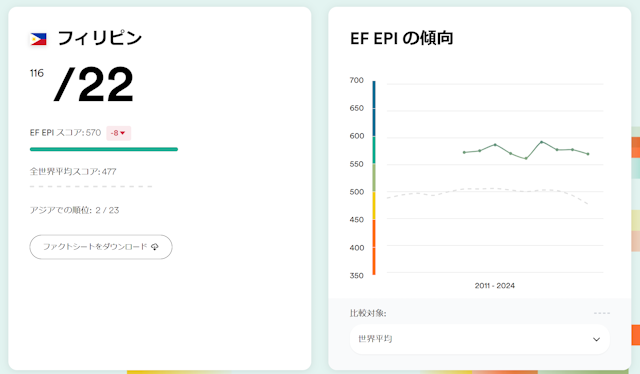
Task: Click the first data point of green trend line
Action: (464, 152)
